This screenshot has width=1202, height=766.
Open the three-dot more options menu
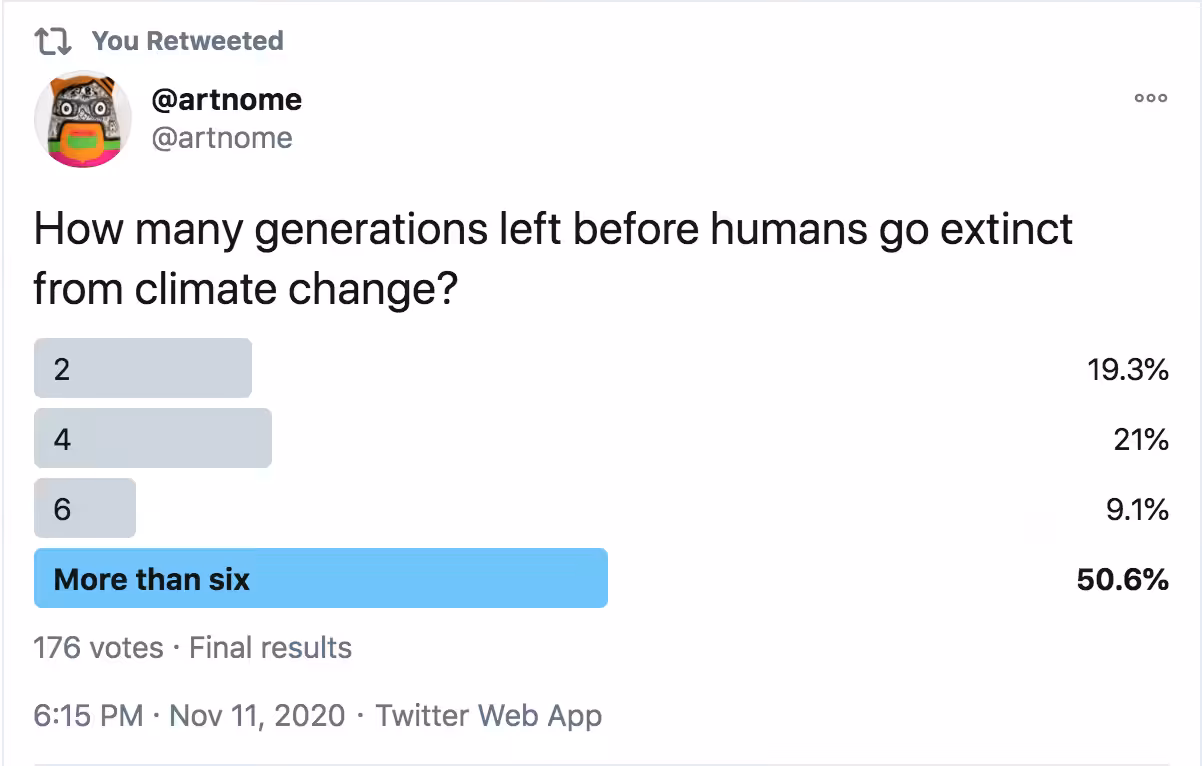coord(1150,99)
